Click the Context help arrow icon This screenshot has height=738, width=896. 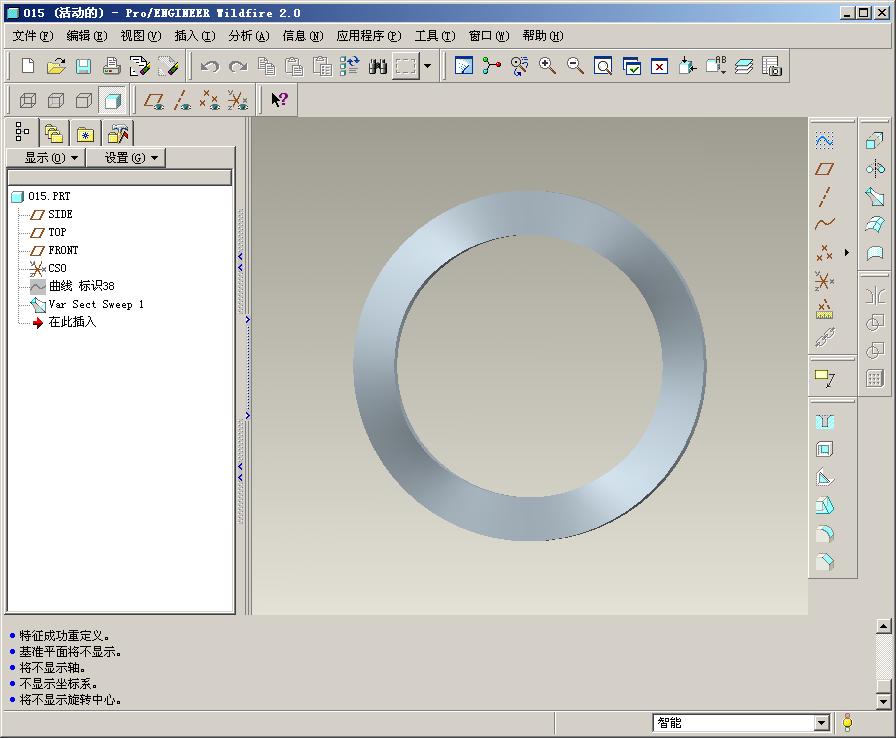tap(279, 101)
